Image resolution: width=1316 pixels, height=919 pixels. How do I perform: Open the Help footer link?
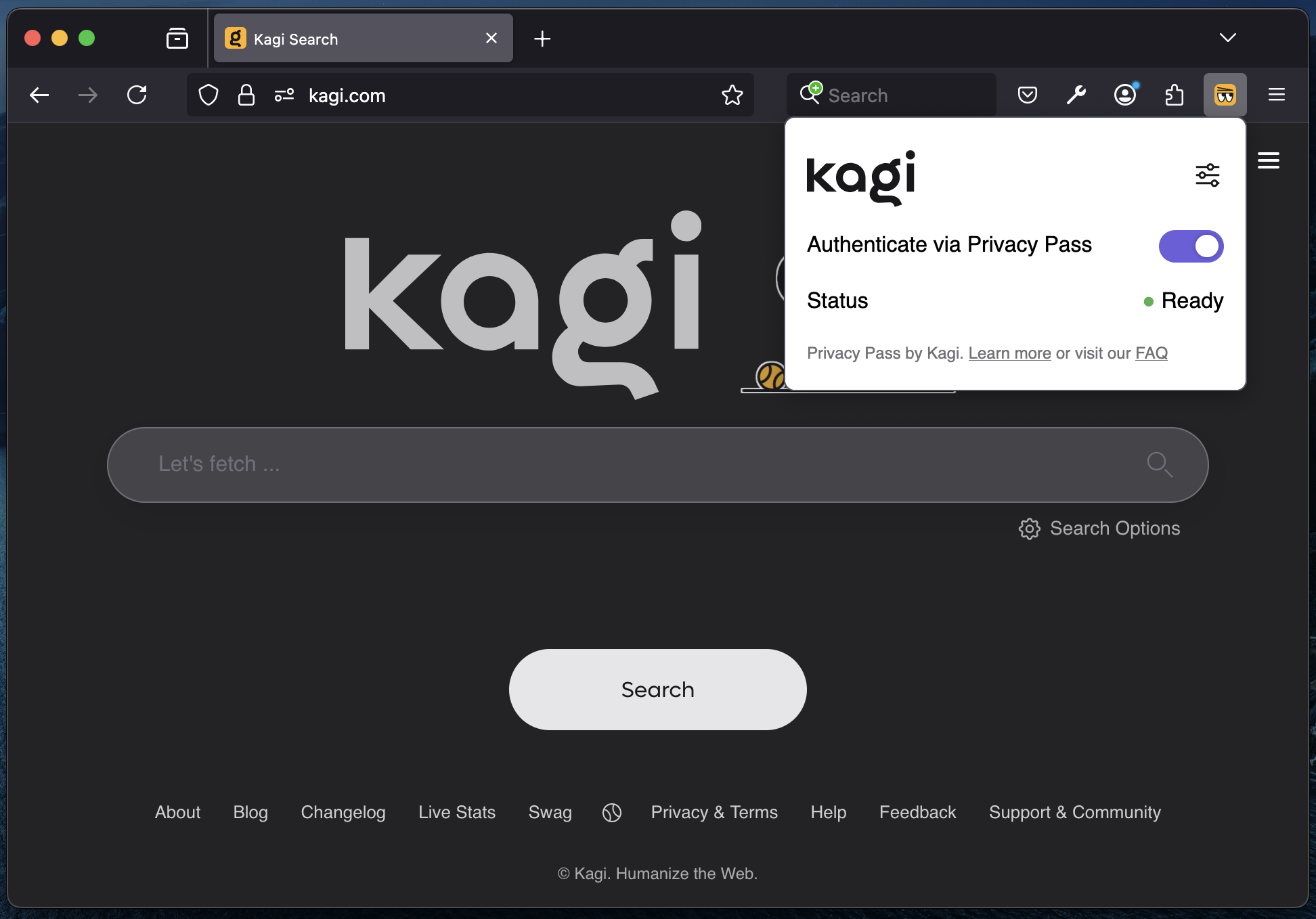tap(829, 812)
